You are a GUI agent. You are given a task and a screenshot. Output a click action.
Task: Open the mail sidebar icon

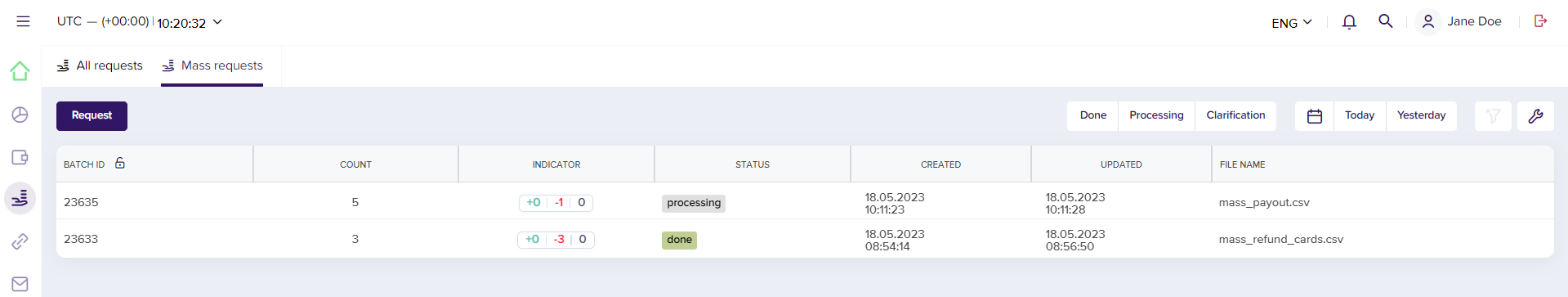[20, 284]
